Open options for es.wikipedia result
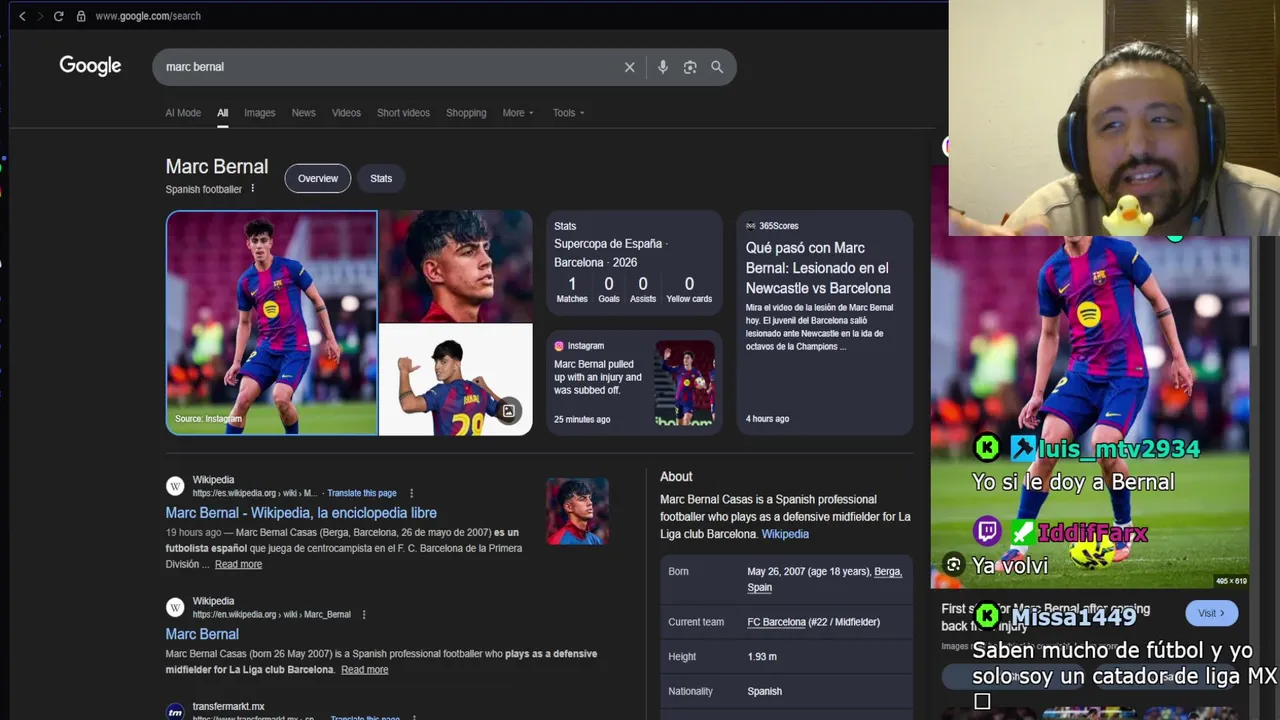The width and height of the screenshot is (1280, 720). (x=411, y=493)
